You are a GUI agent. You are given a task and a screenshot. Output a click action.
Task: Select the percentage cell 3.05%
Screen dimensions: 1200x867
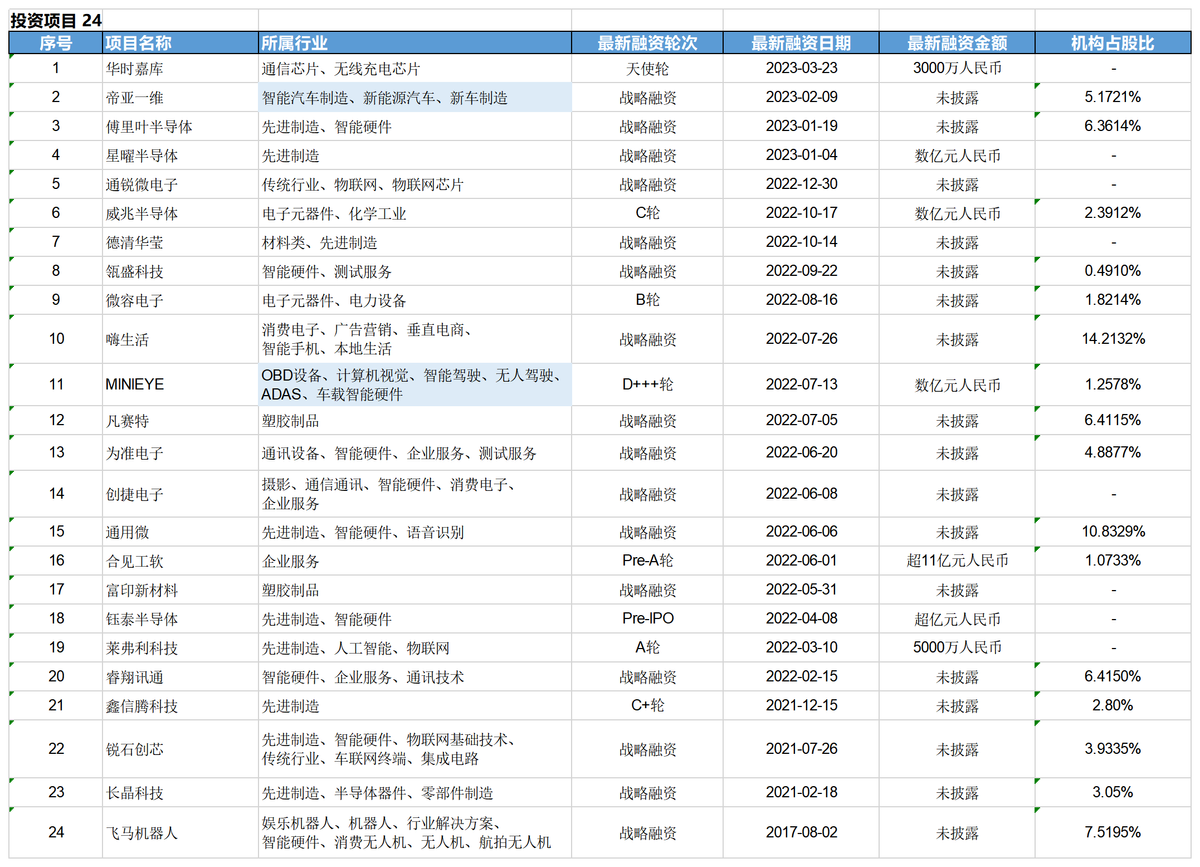(x=1113, y=793)
